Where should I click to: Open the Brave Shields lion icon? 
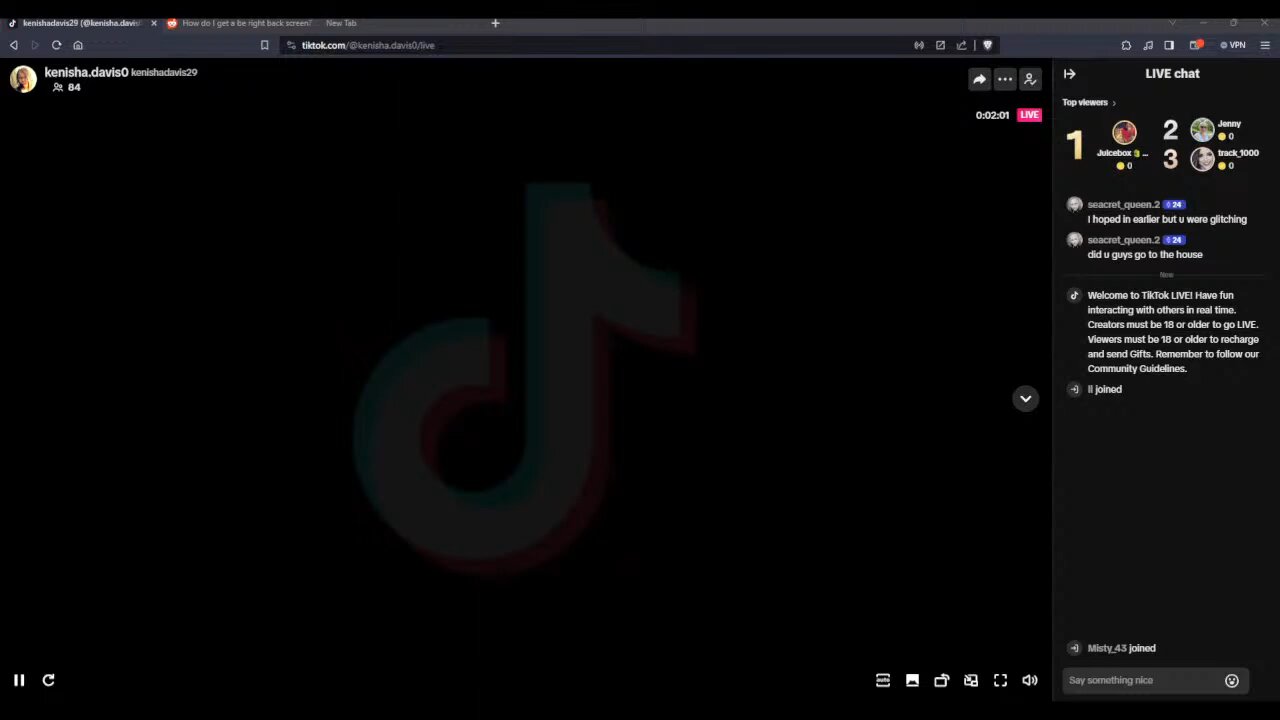tap(988, 45)
